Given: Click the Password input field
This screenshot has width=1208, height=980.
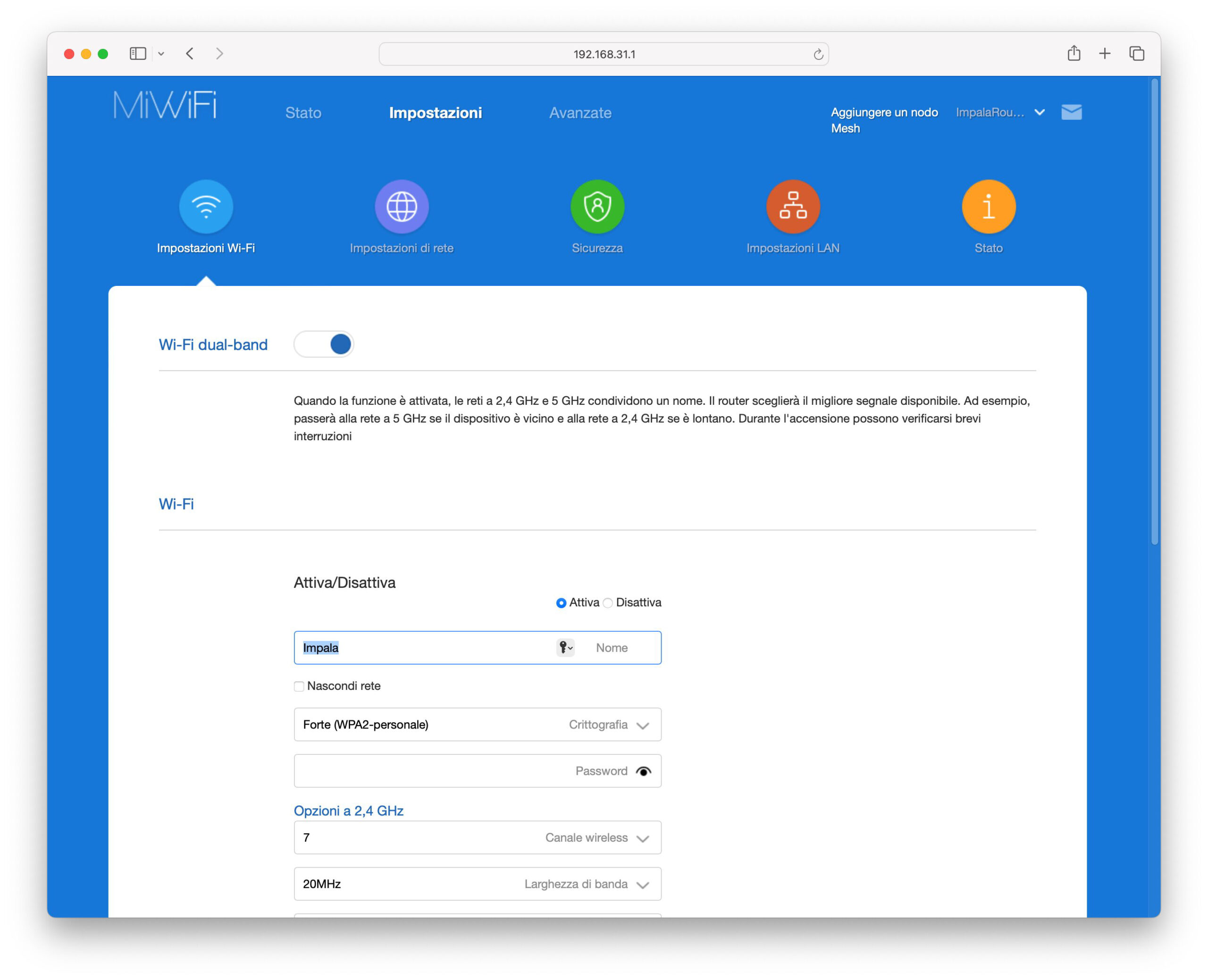Looking at the screenshot, I should point(429,771).
